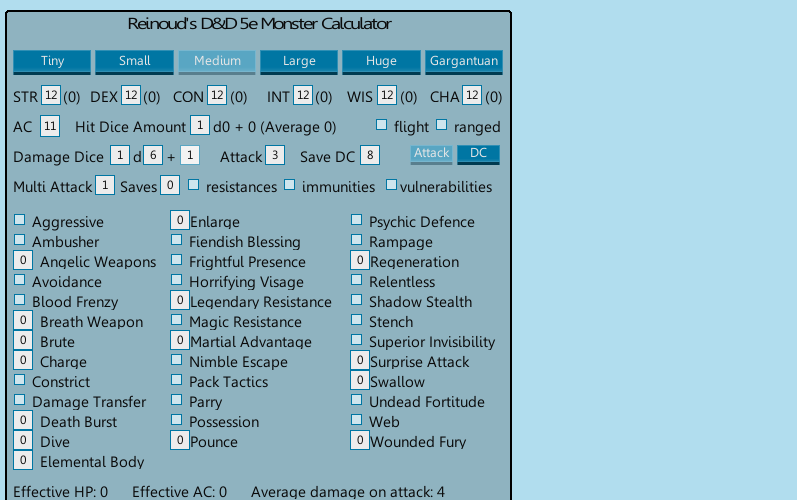The height and width of the screenshot is (500, 797).
Task: Focus the Elemental Body value field
Action: pyautogui.click(x=23, y=460)
